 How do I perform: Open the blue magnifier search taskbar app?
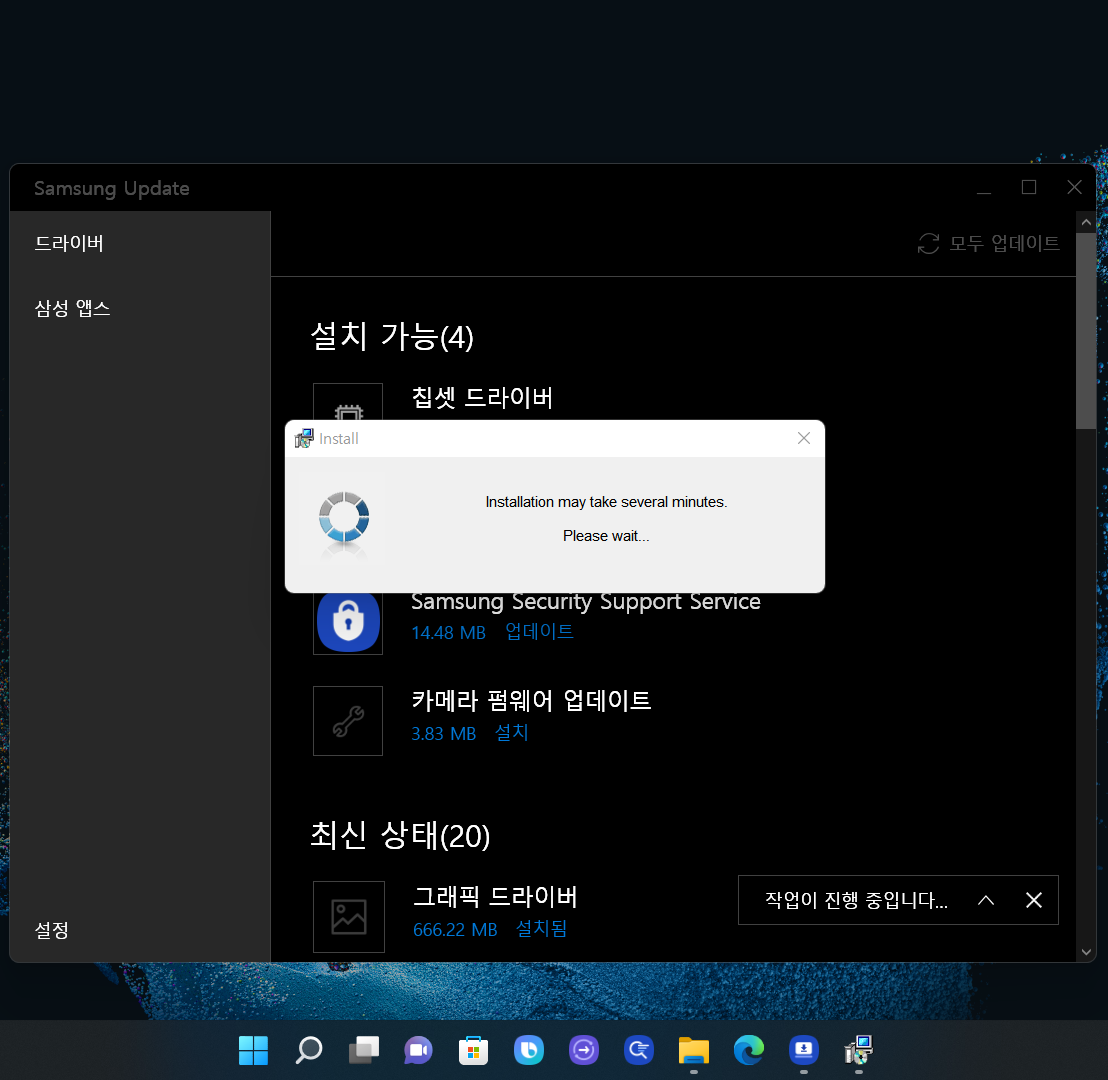pos(639,1050)
